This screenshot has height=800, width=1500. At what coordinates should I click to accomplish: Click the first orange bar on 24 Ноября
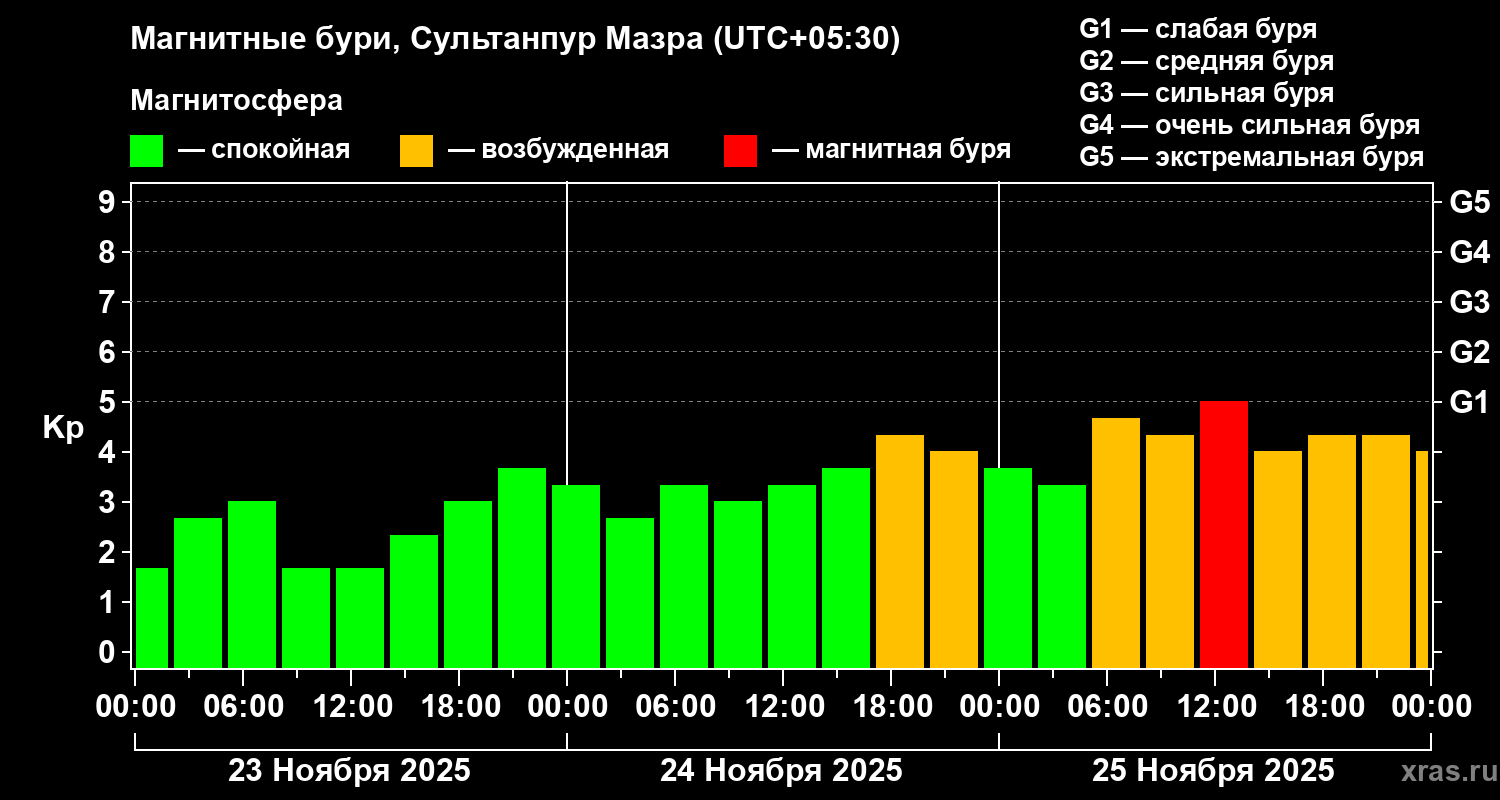tap(900, 551)
